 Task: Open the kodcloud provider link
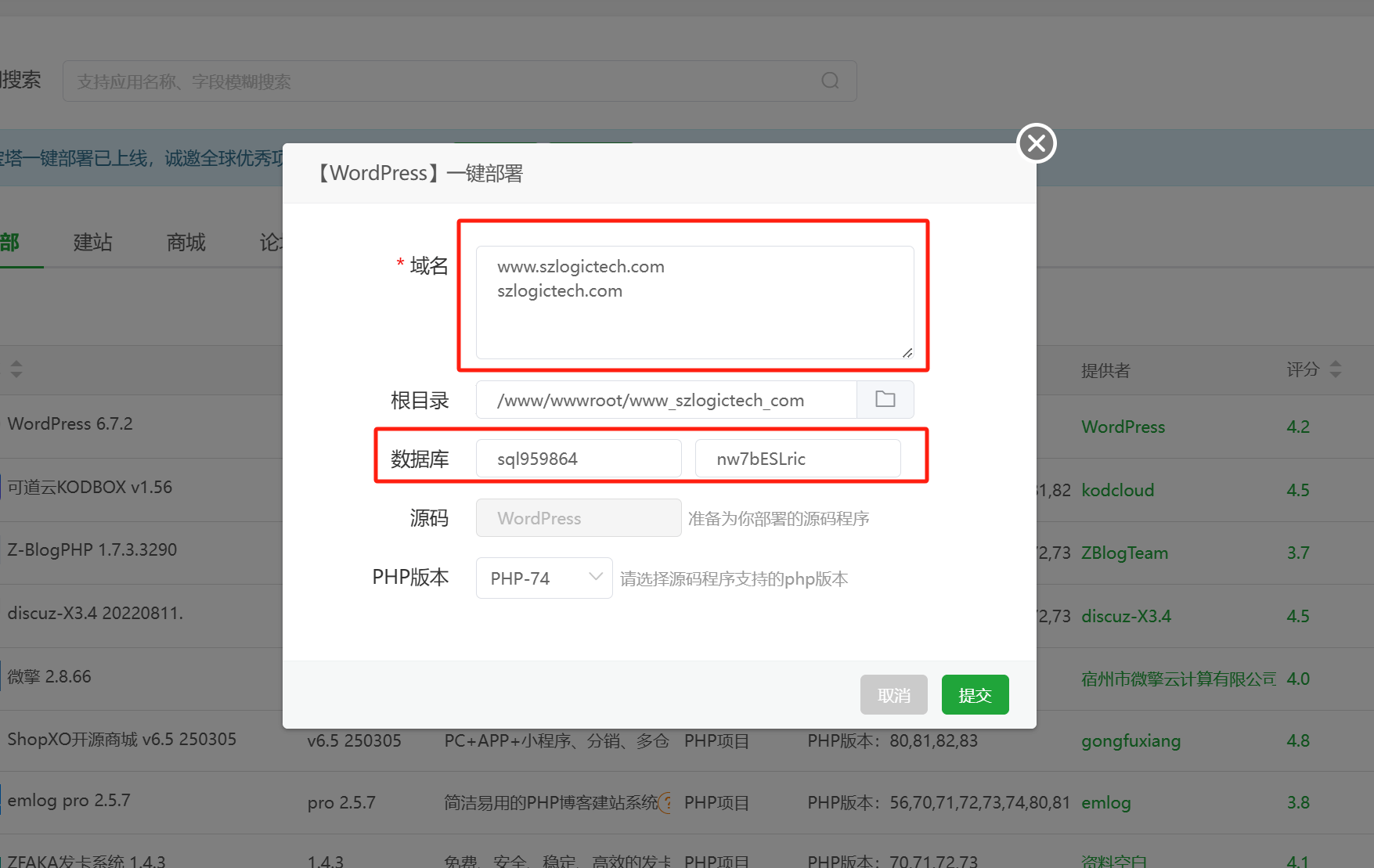[1117, 490]
